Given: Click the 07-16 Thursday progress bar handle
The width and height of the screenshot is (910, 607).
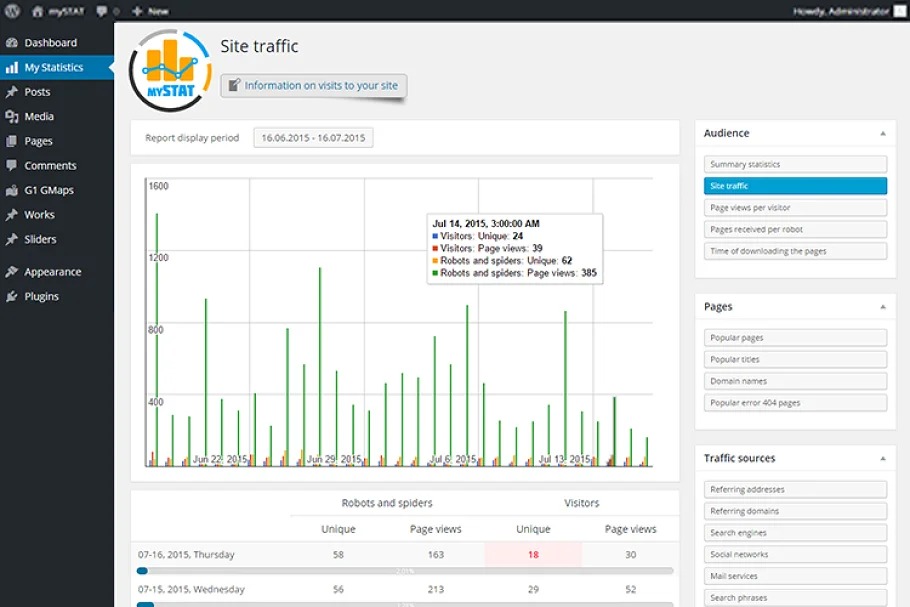Looking at the screenshot, I should click(142, 571).
